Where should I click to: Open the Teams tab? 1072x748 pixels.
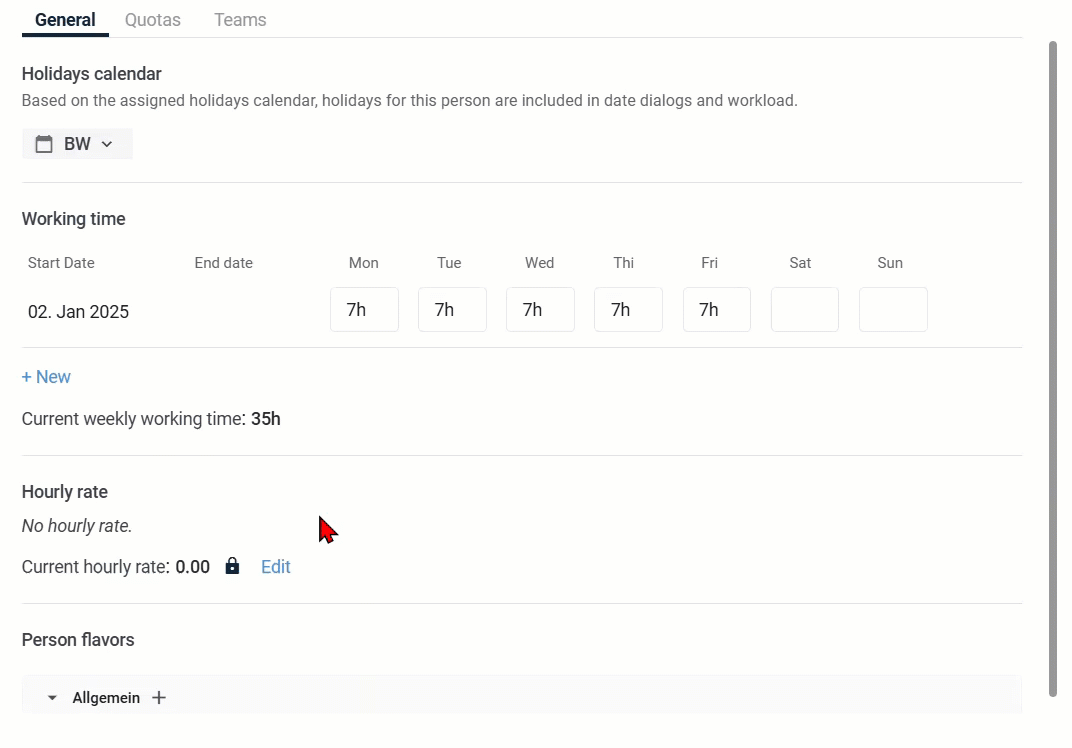tap(240, 20)
